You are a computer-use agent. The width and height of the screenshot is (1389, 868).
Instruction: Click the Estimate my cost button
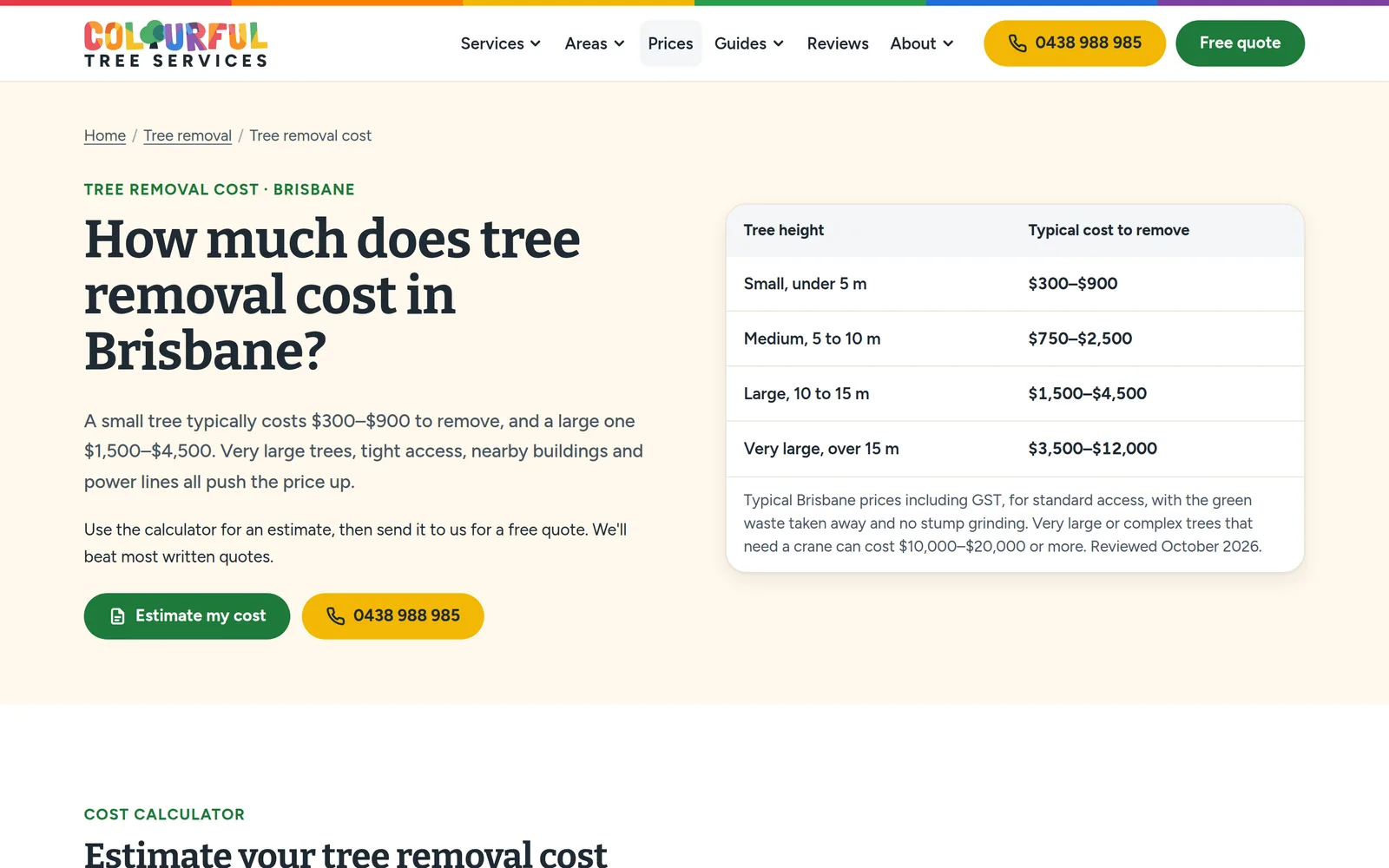(x=187, y=616)
